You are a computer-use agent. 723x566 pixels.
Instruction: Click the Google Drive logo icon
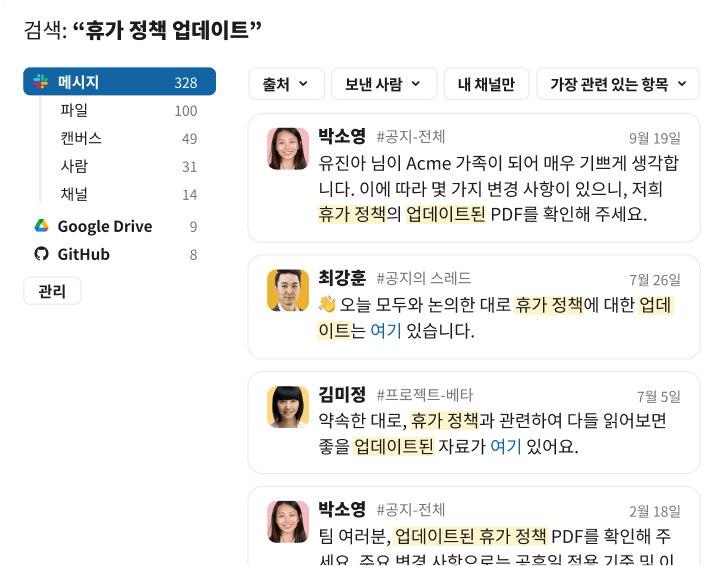(41, 226)
